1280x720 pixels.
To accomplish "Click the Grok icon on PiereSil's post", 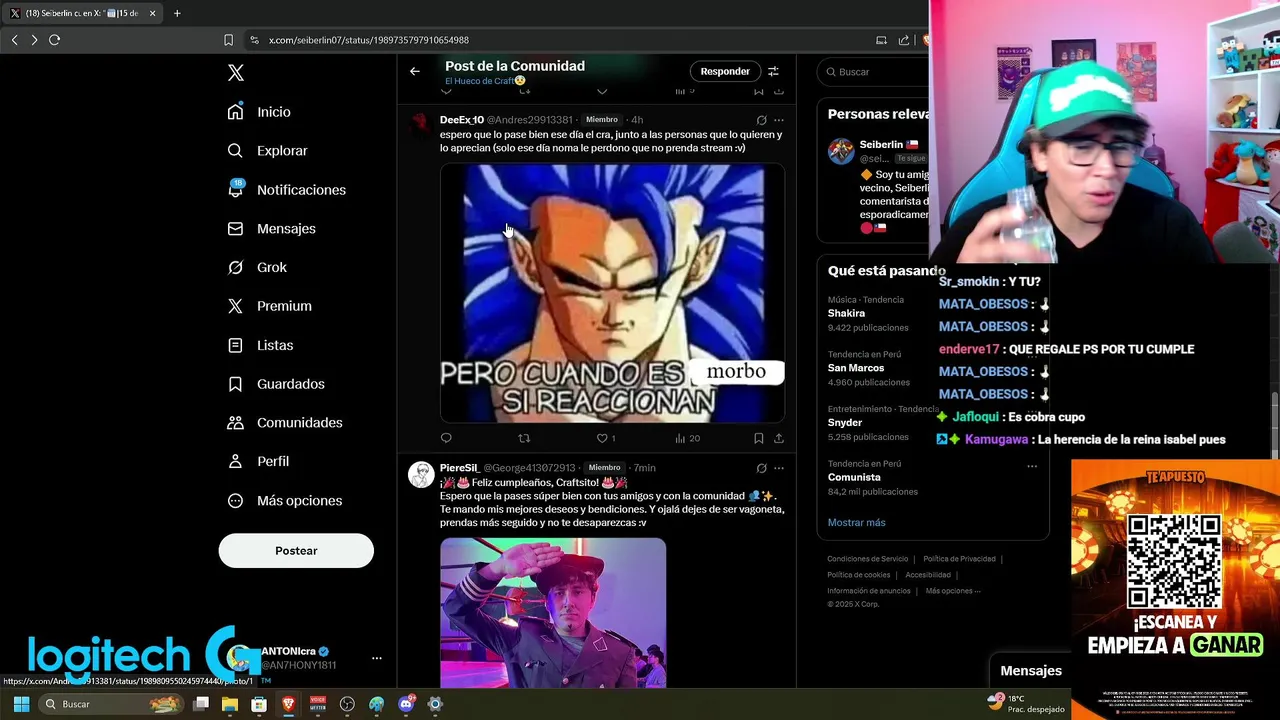I will pos(761,468).
